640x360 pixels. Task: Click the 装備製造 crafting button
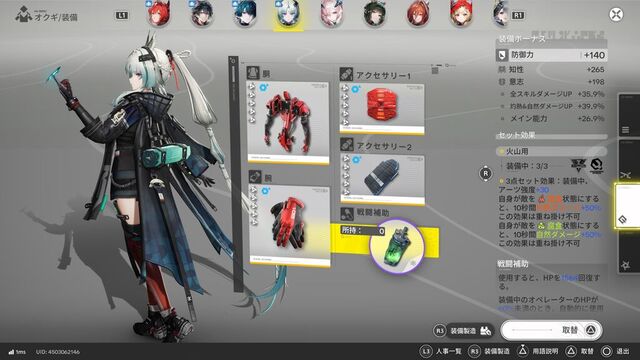464,331
